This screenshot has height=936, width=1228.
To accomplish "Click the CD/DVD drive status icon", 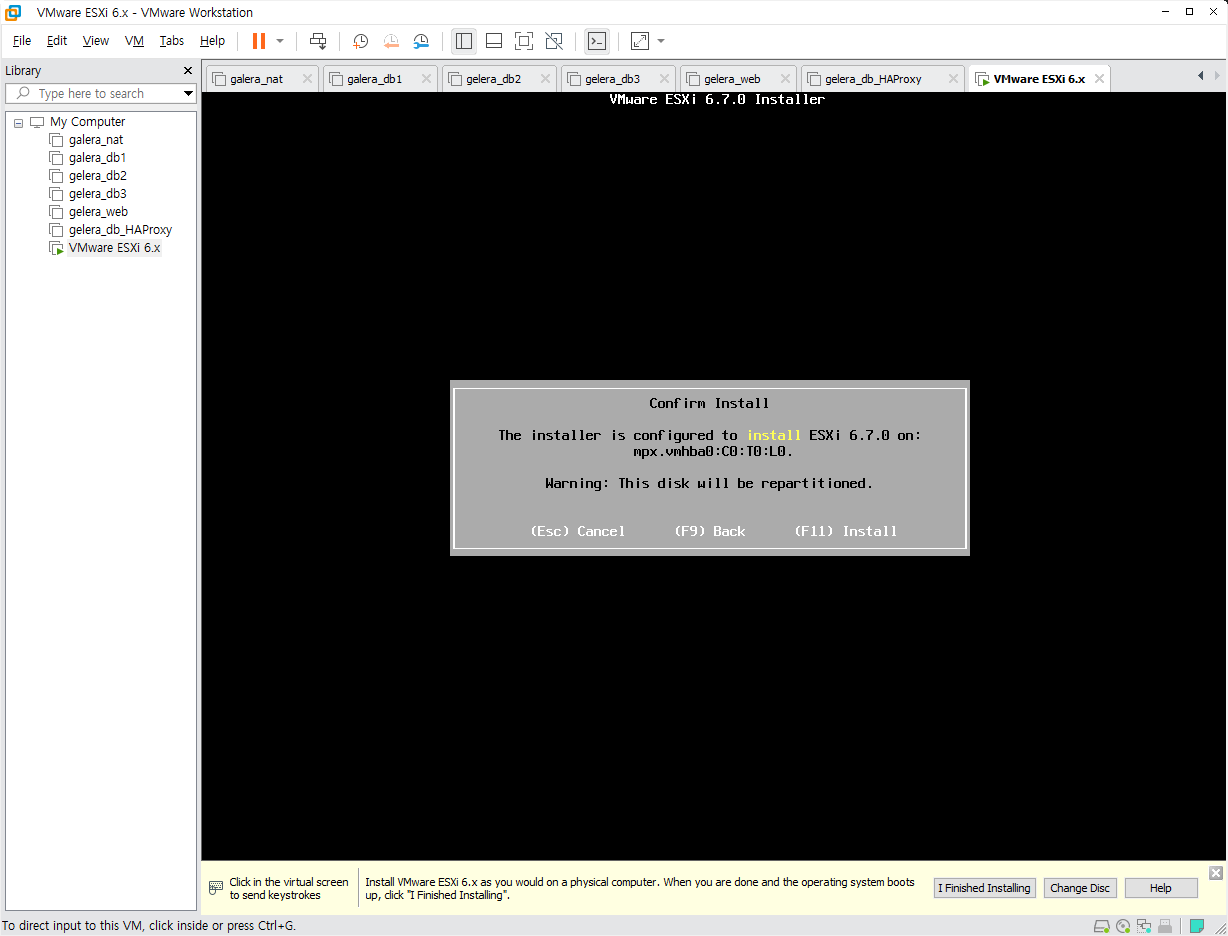I will [x=1123, y=926].
